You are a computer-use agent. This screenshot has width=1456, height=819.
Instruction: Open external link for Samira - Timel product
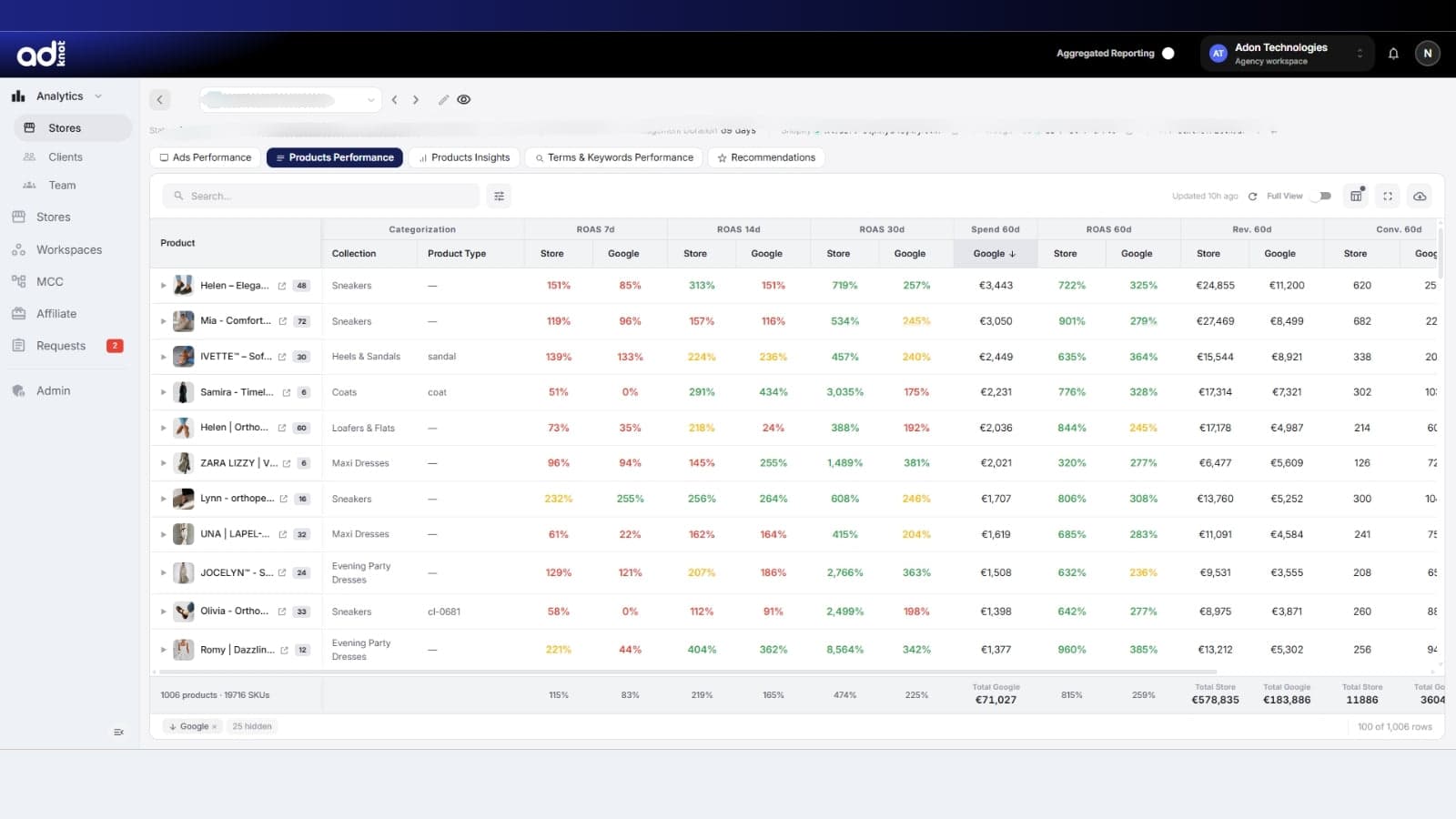coord(287,392)
